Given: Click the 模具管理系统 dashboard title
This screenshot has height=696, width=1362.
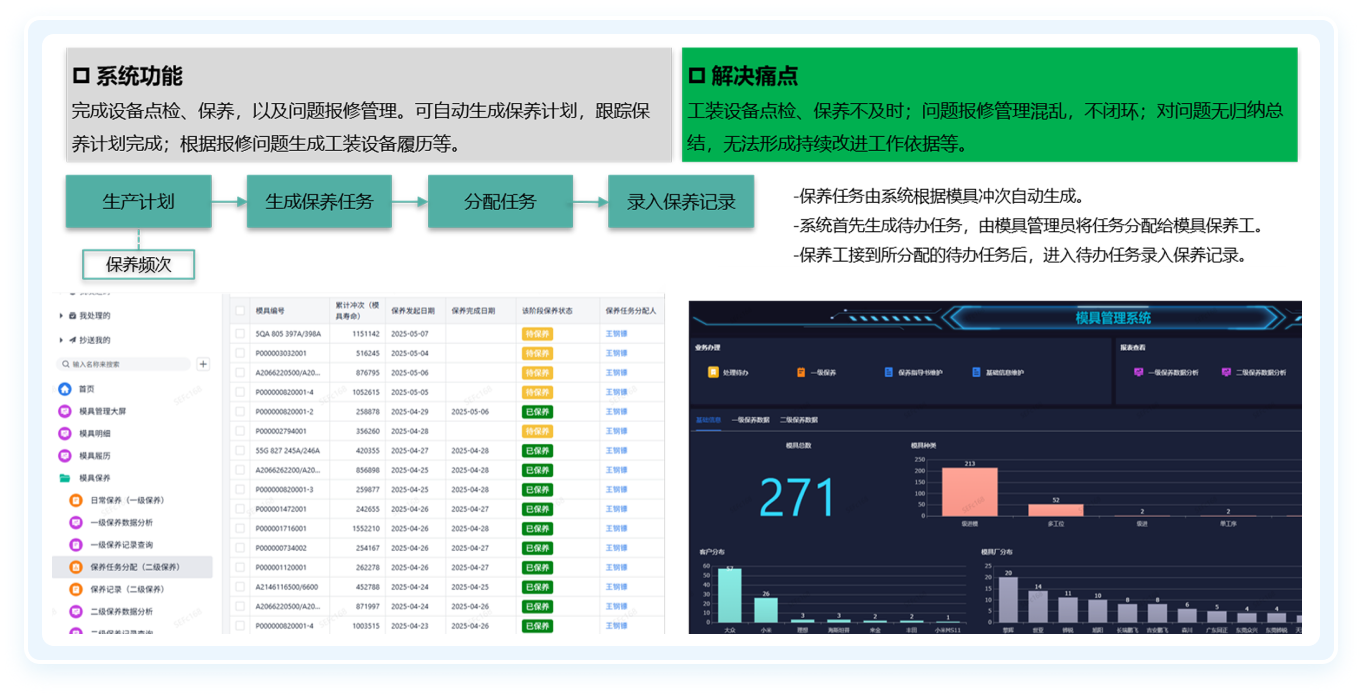Looking at the screenshot, I should click(1113, 318).
